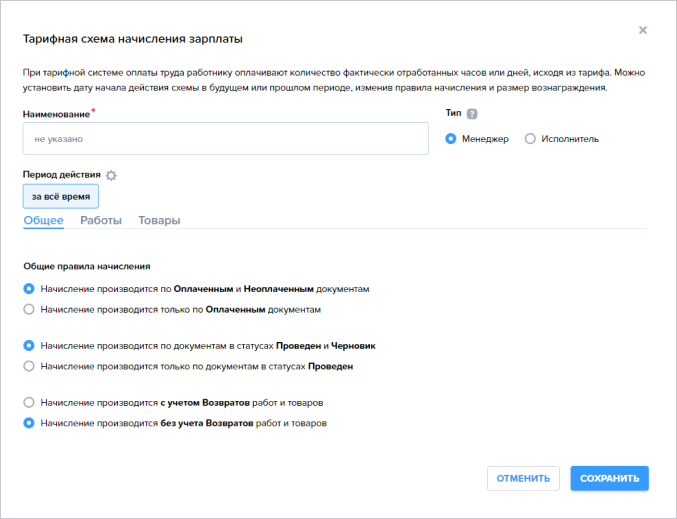Switch to the Работы tab

tap(101, 220)
